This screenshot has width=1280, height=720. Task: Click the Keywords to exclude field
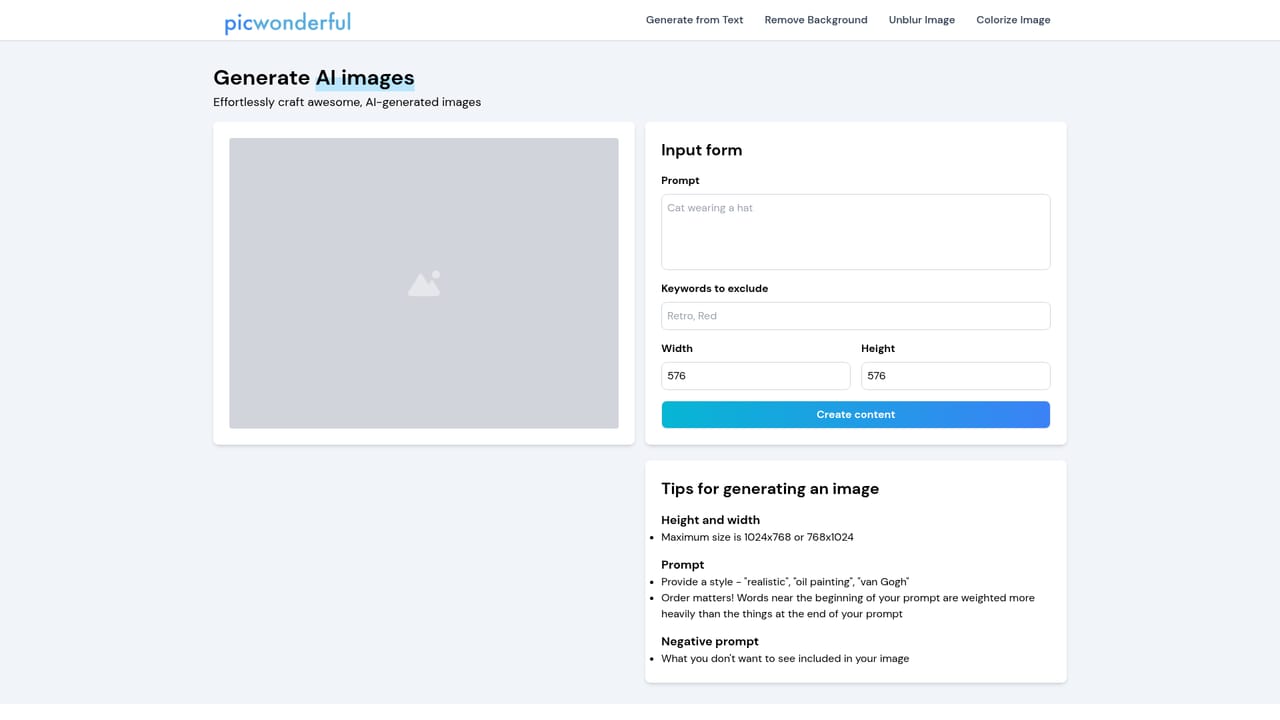coord(856,316)
